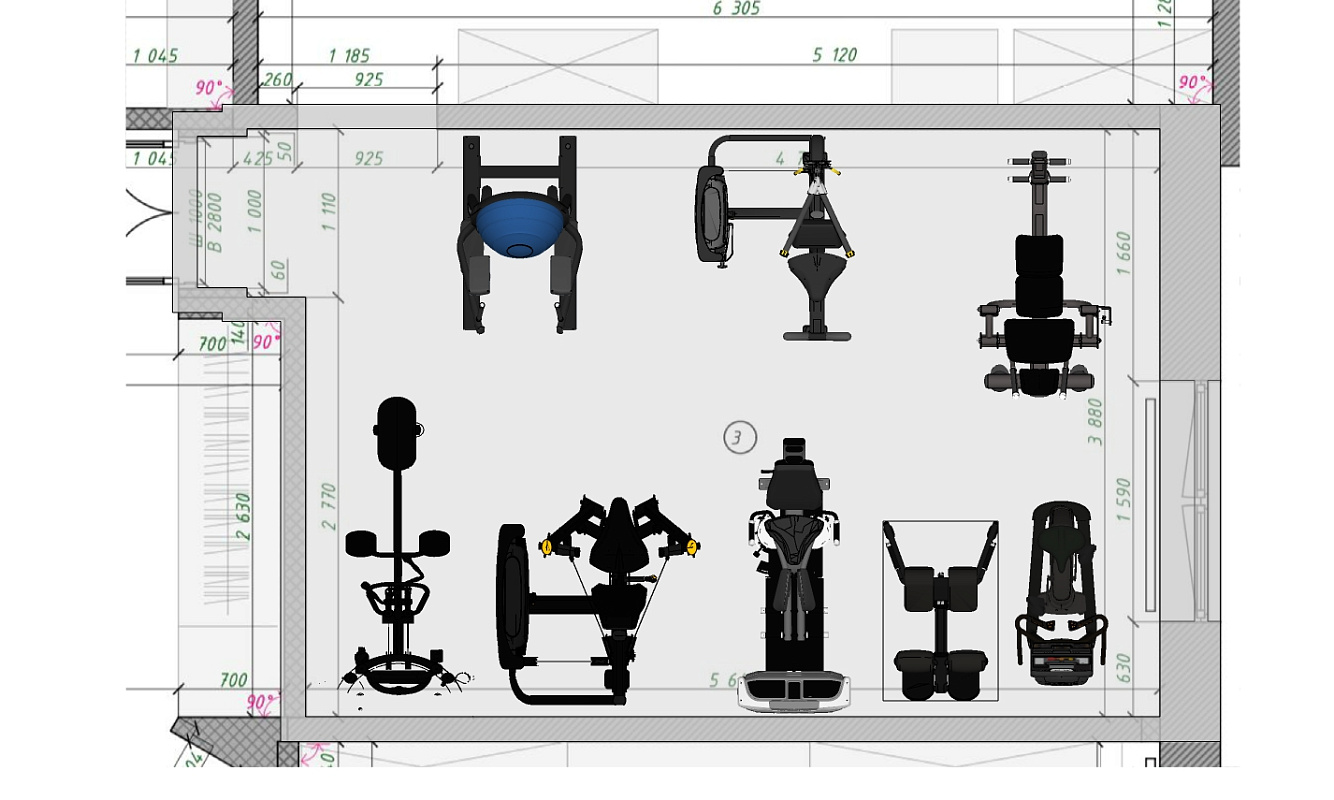Select the machine inside the rectangular outline
1334x800 pixels.
pyautogui.click(x=940, y=610)
